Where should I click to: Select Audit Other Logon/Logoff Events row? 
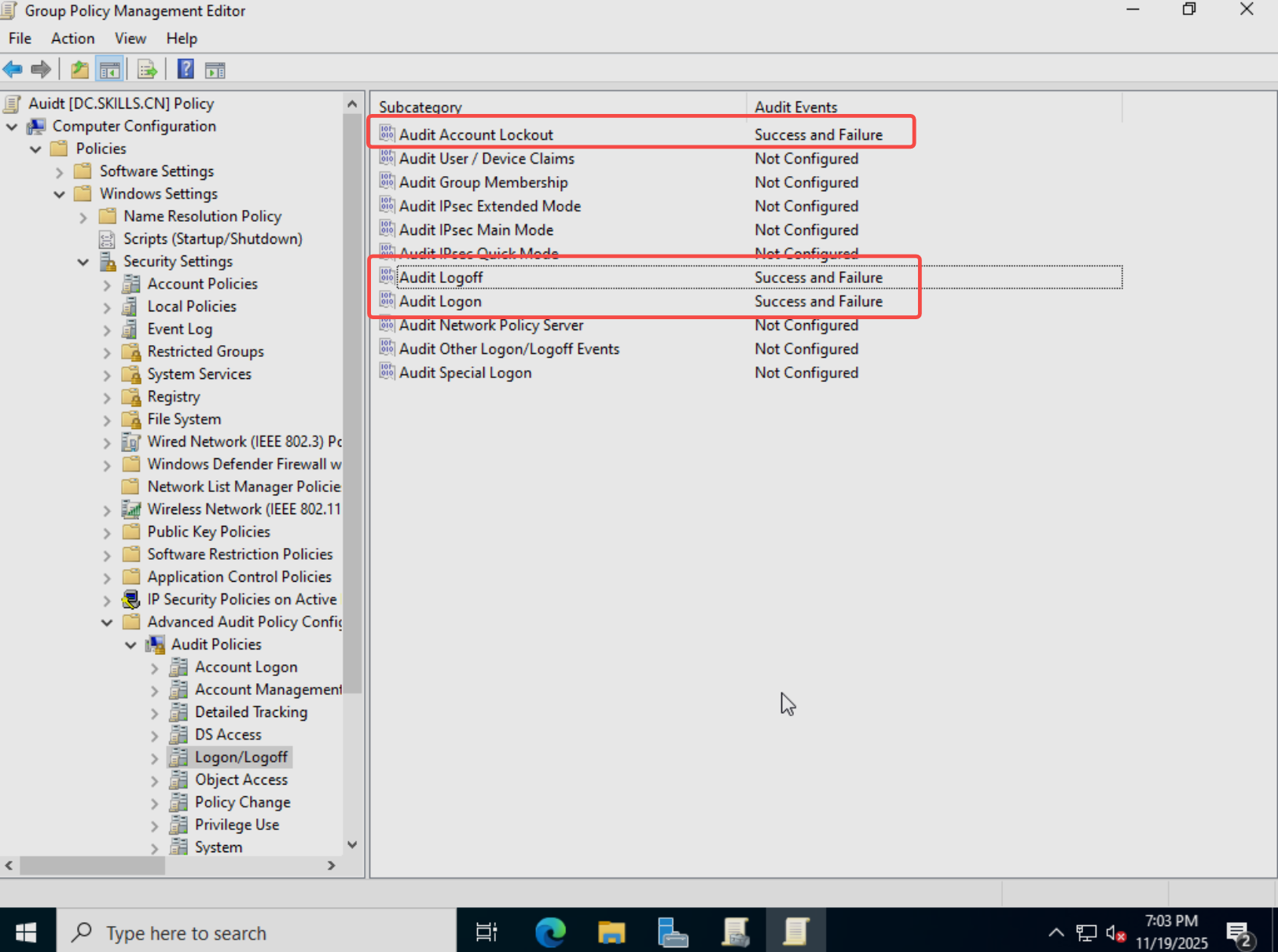tap(750, 349)
